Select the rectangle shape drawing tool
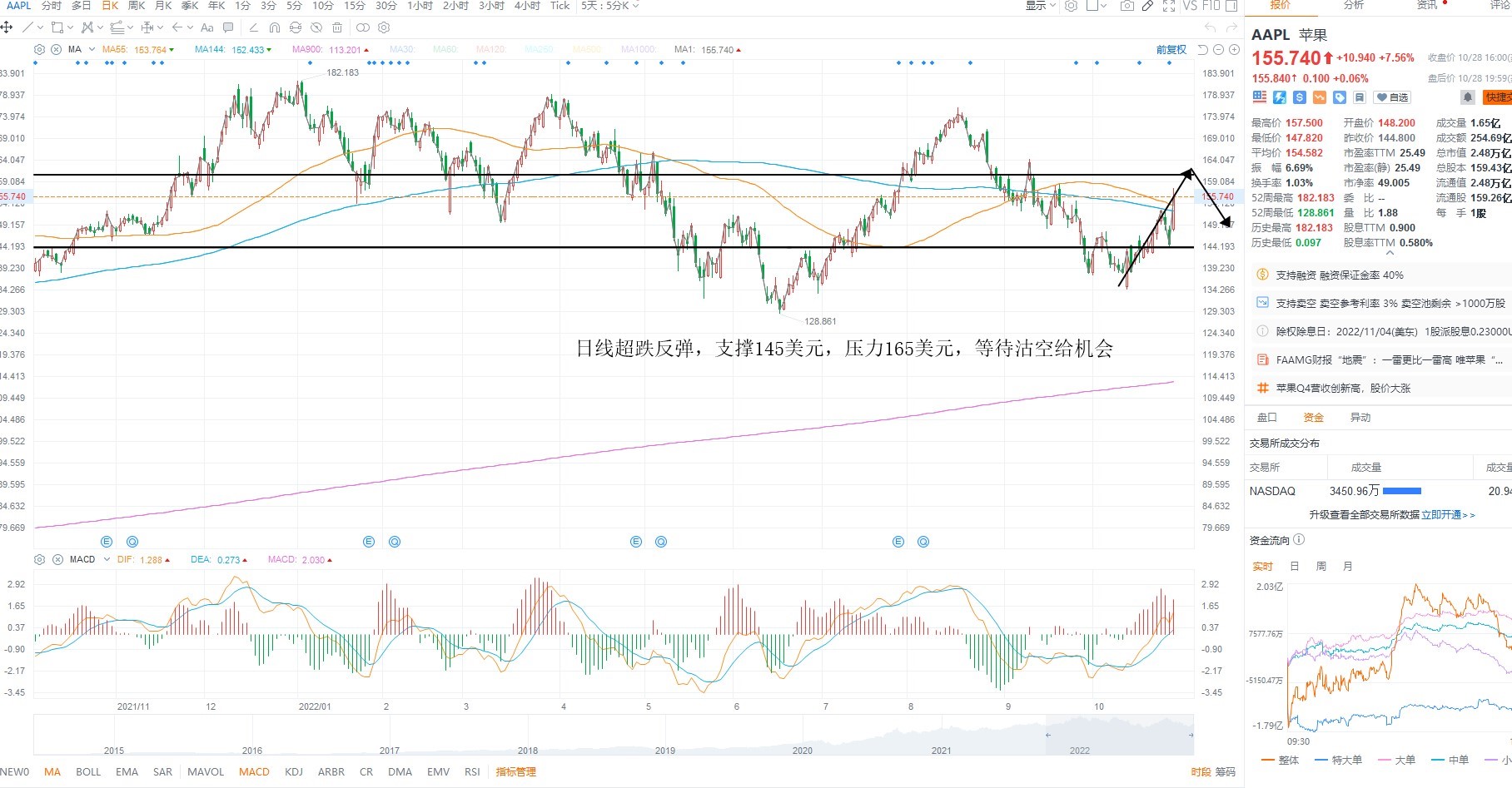 pyautogui.click(x=57, y=27)
